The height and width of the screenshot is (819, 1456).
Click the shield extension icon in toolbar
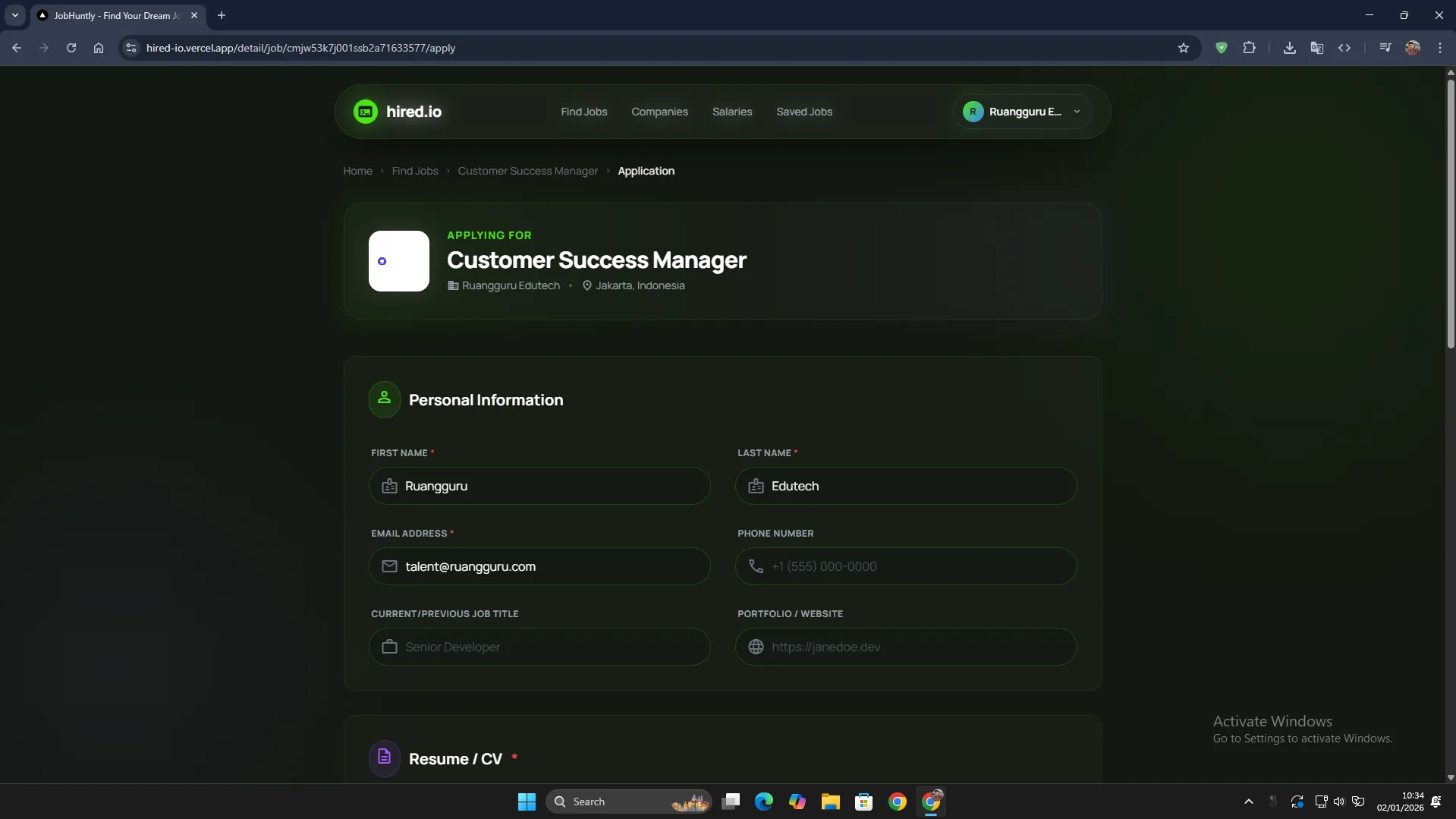pos(1221,48)
